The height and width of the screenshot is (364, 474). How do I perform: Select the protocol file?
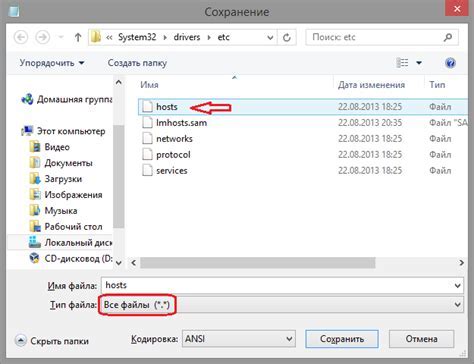pyautogui.click(x=303, y=155)
